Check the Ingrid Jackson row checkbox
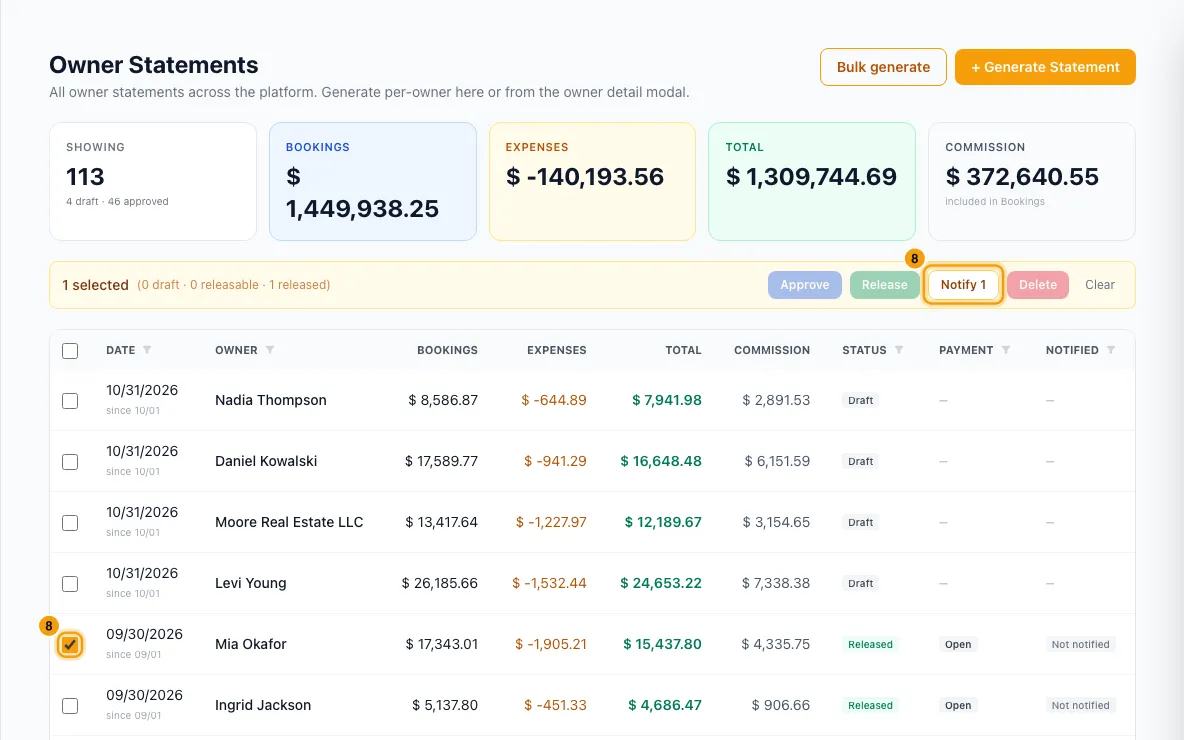This screenshot has height=740, width=1184. (70, 705)
